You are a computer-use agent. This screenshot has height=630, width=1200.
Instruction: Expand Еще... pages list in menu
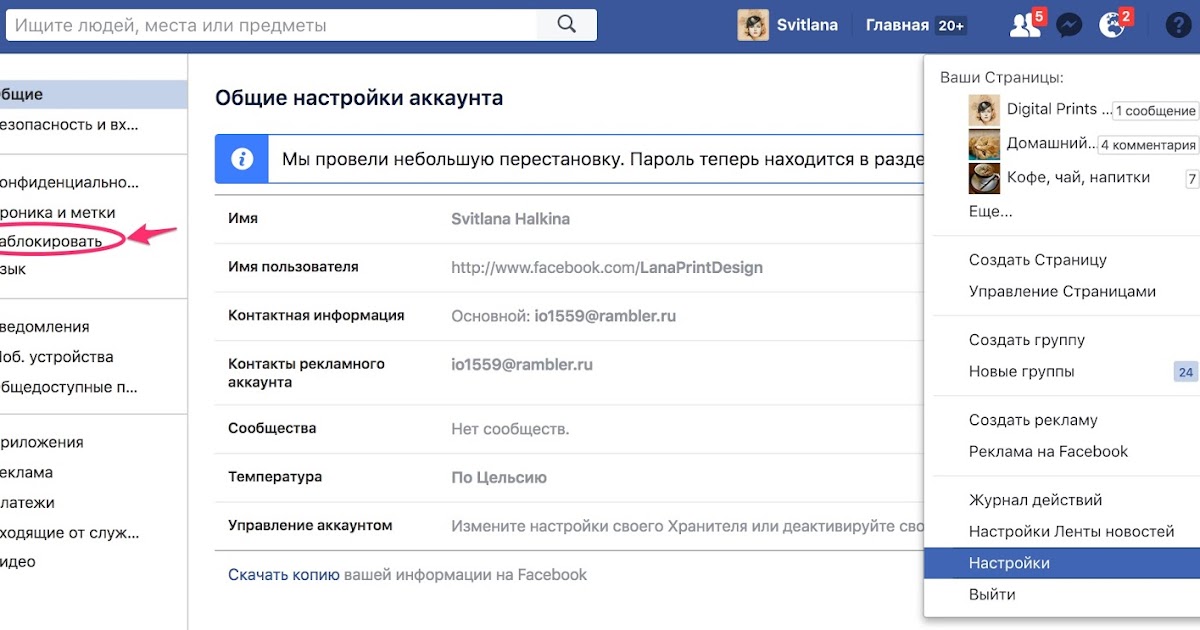pos(991,211)
